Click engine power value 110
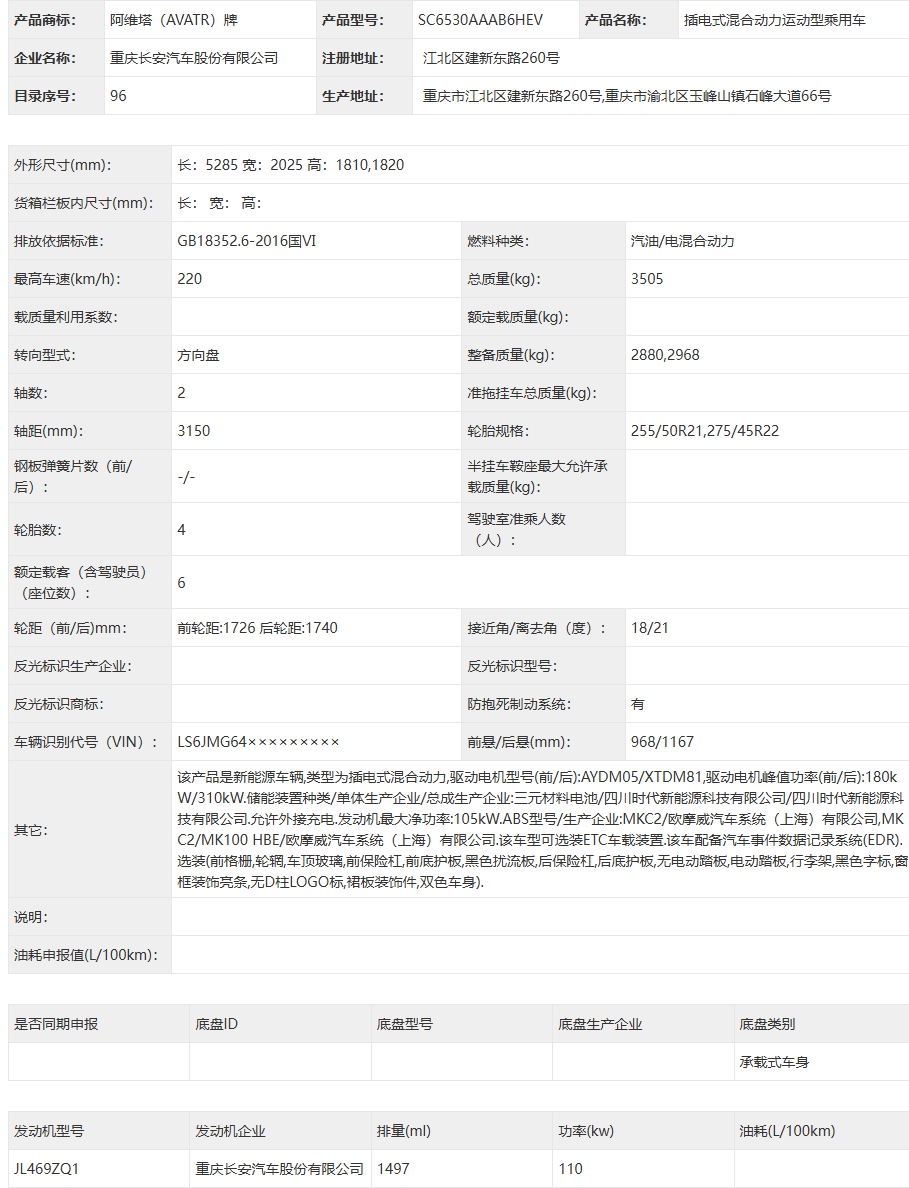The height and width of the screenshot is (1188, 909). pyautogui.click(x=570, y=1169)
